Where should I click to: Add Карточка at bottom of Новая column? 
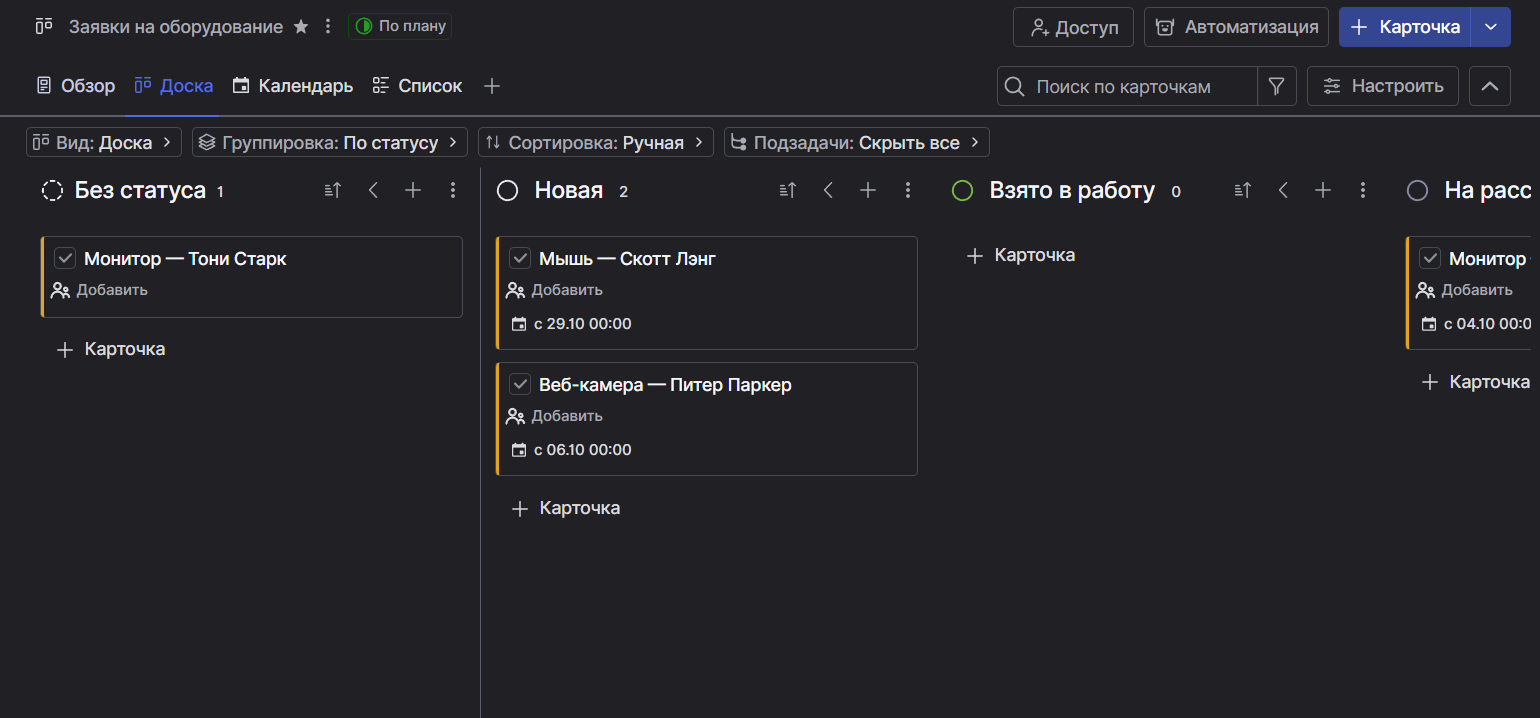tap(566, 508)
